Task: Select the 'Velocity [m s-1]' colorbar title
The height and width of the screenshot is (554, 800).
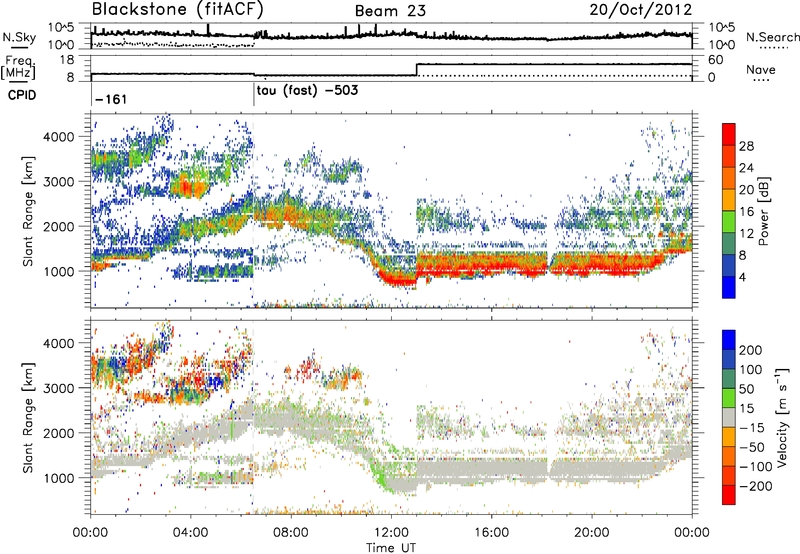Action: pos(783,417)
